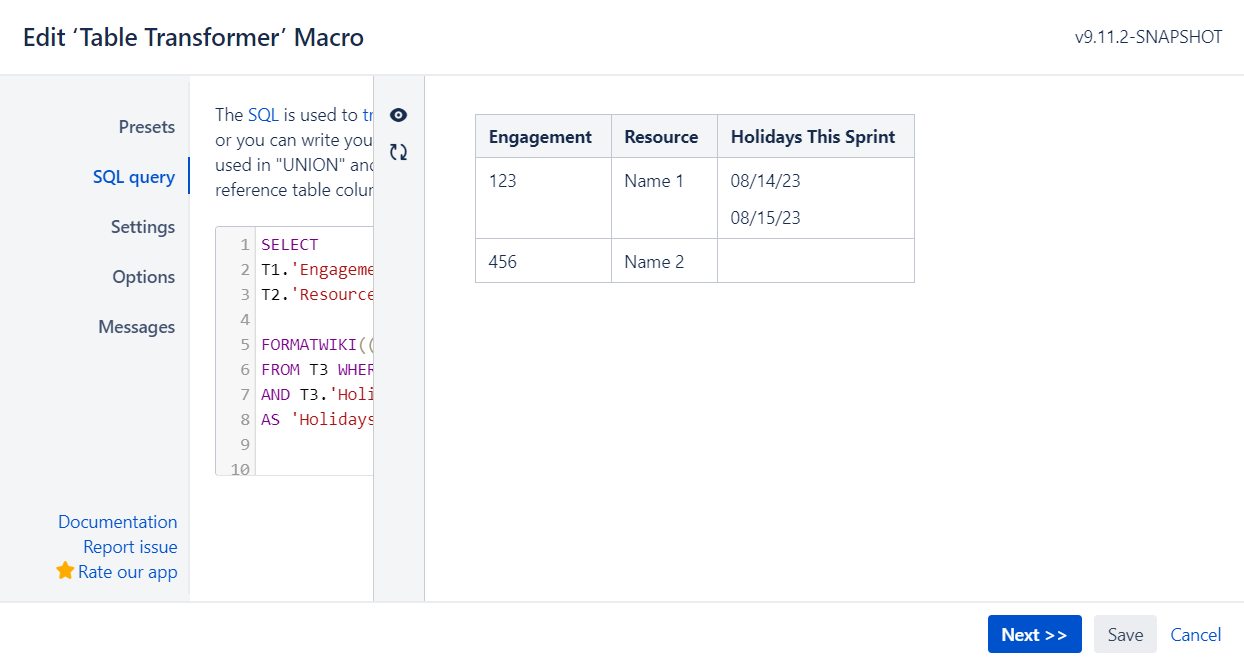Toggle the preview eye icon
This screenshot has height=661, width=1244.
[x=398, y=115]
